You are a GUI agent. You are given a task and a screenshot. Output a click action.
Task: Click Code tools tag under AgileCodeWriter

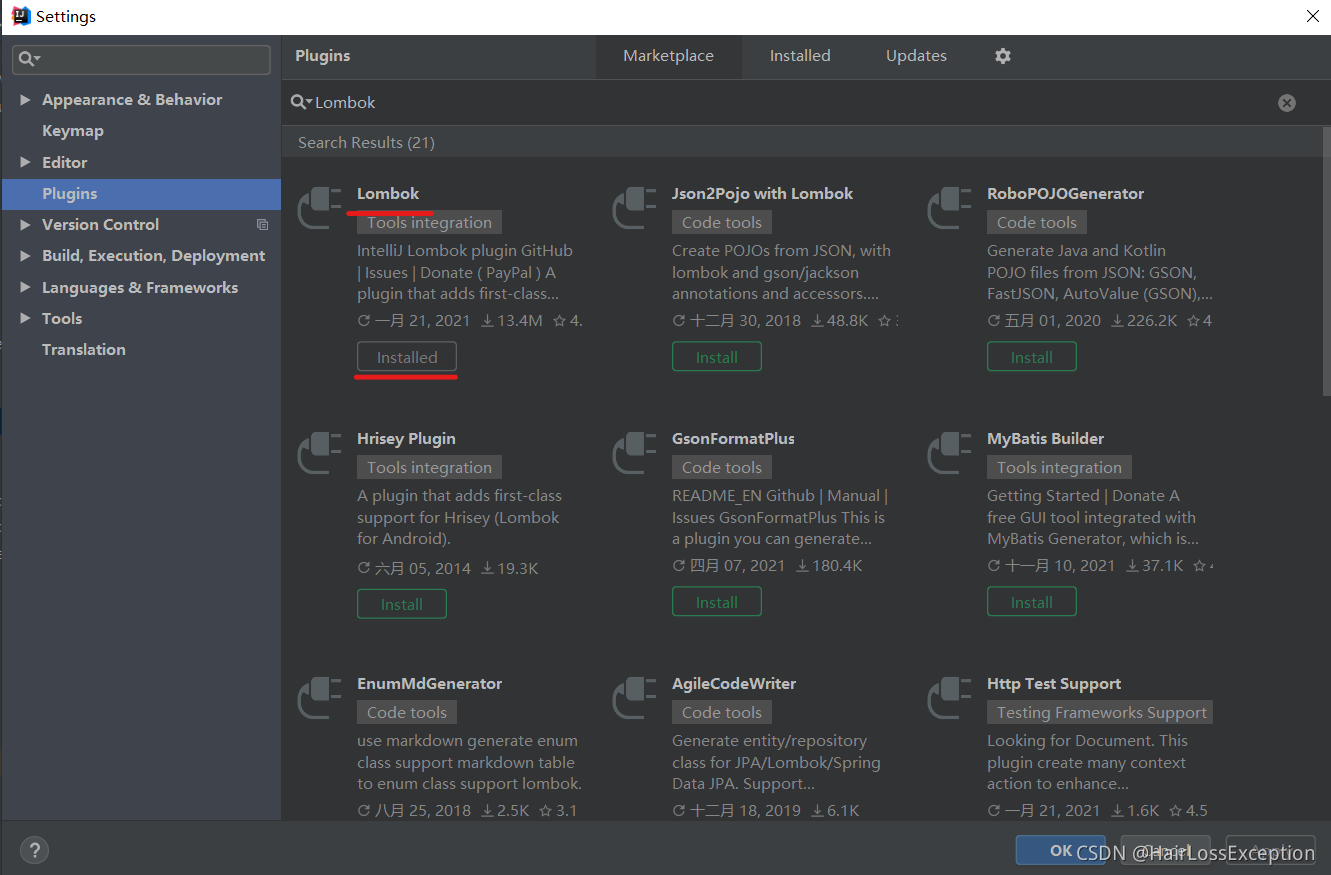click(722, 713)
